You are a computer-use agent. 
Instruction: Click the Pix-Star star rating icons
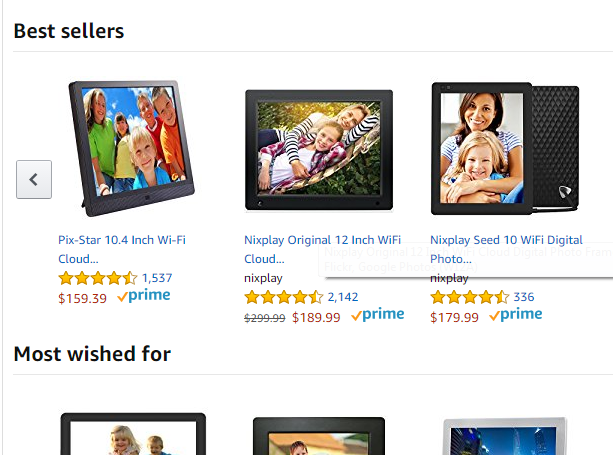tap(98, 278)
